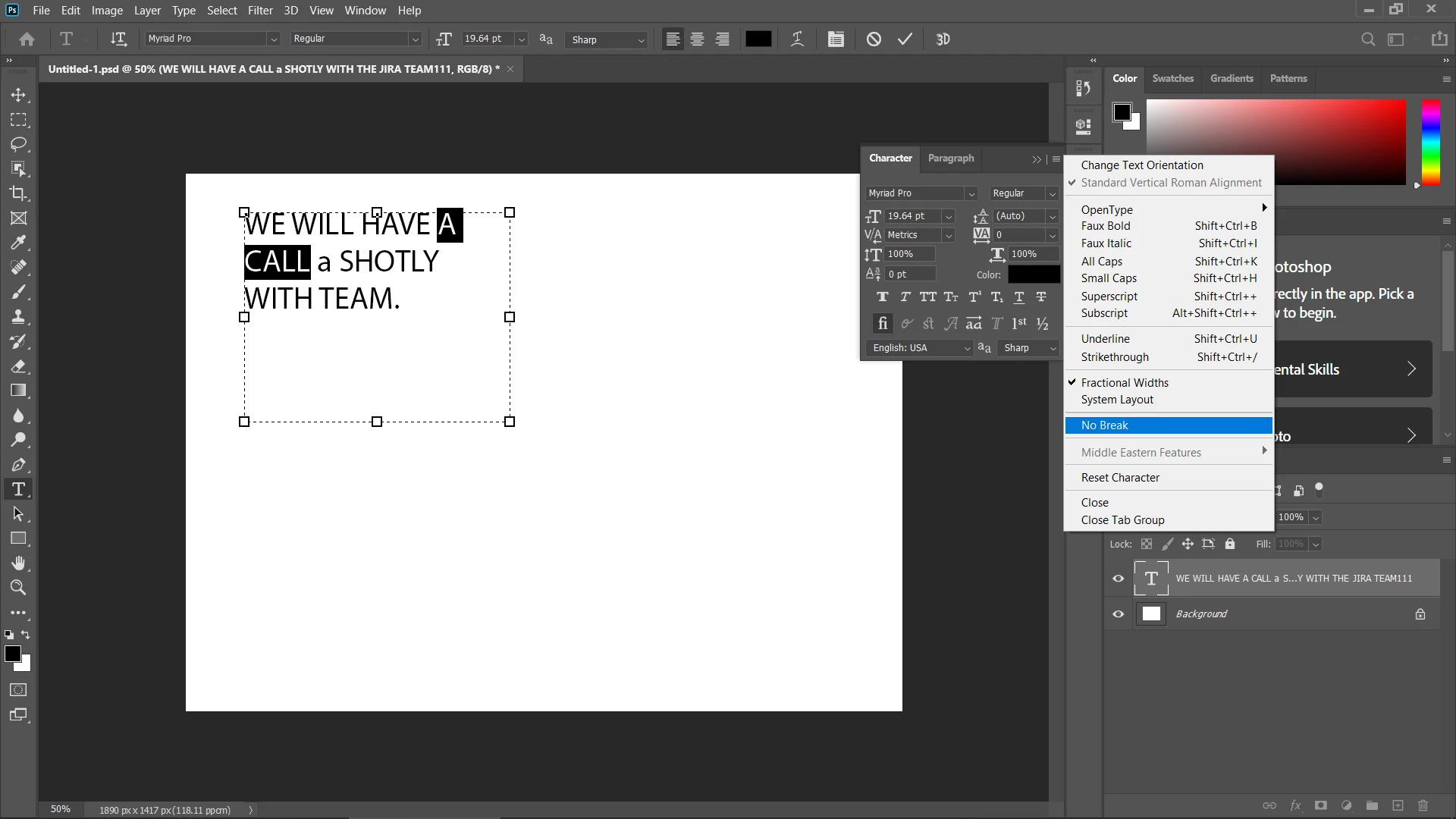Toggle visibility of the text layer
1456x819 pixels.
point(1118,579)
